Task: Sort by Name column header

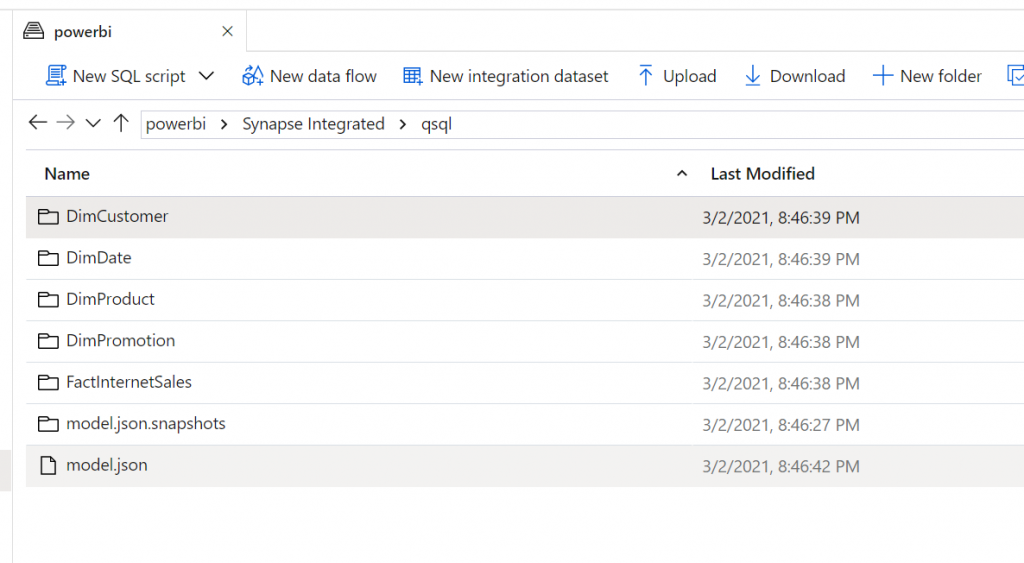Action: [67, 174]
